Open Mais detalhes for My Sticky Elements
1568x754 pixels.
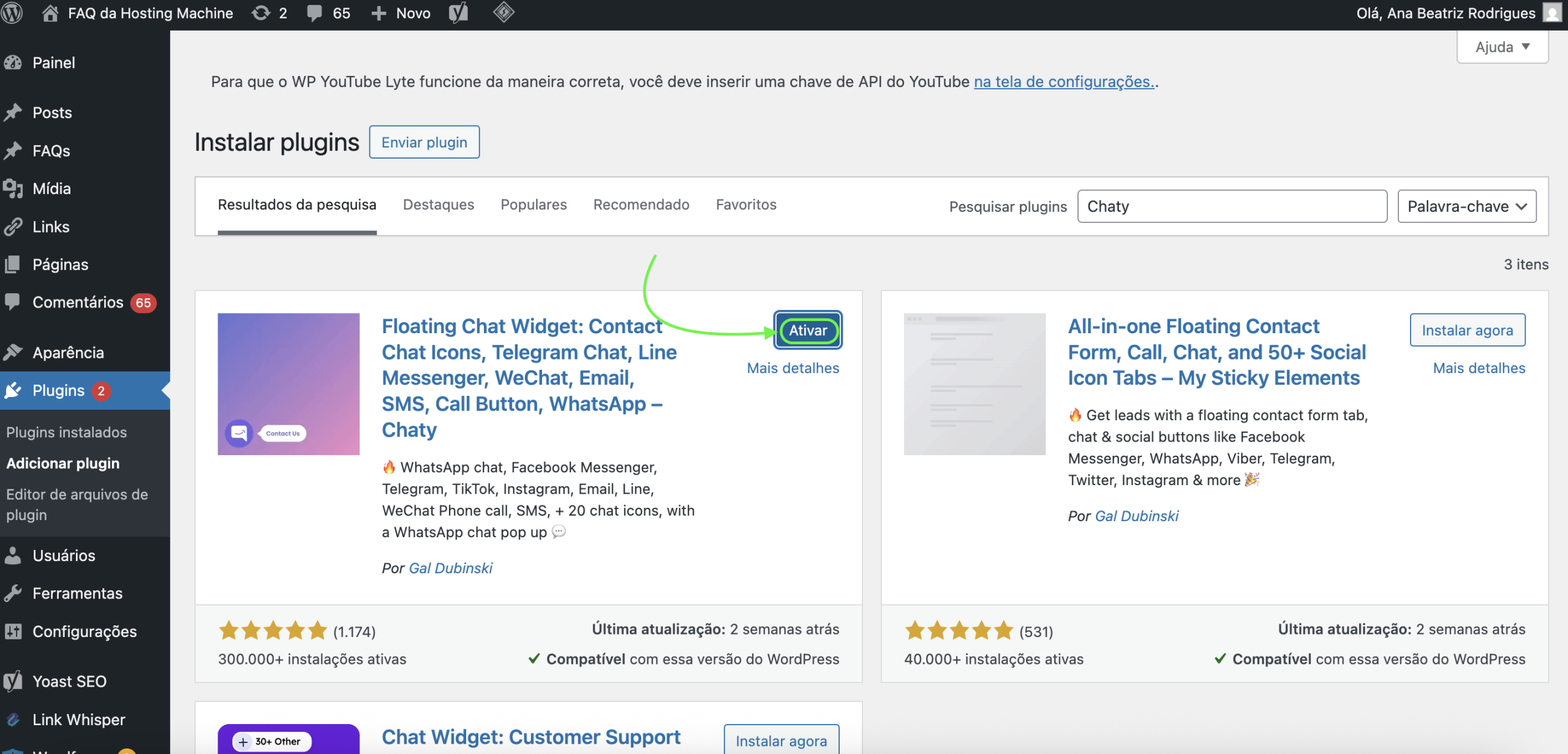pos(1479,368)
